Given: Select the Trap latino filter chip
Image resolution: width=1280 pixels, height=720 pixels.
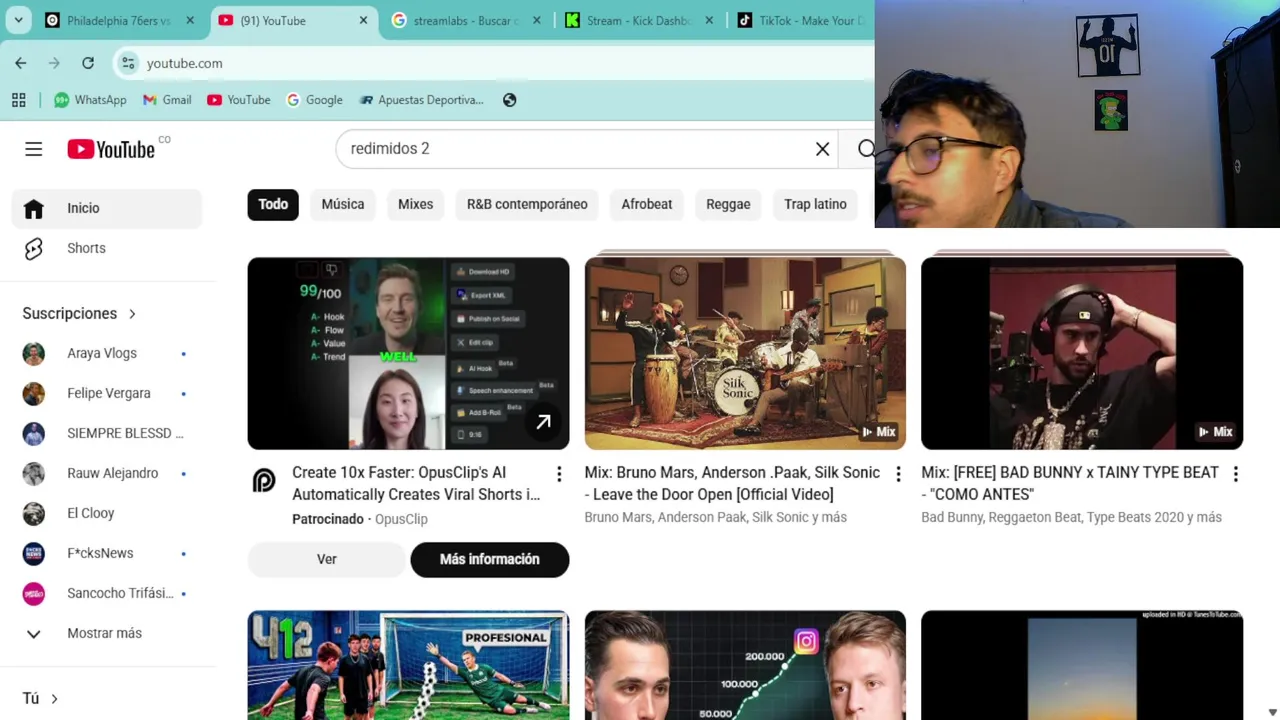Looking at the screenshot, I should [x=815, y=204].
